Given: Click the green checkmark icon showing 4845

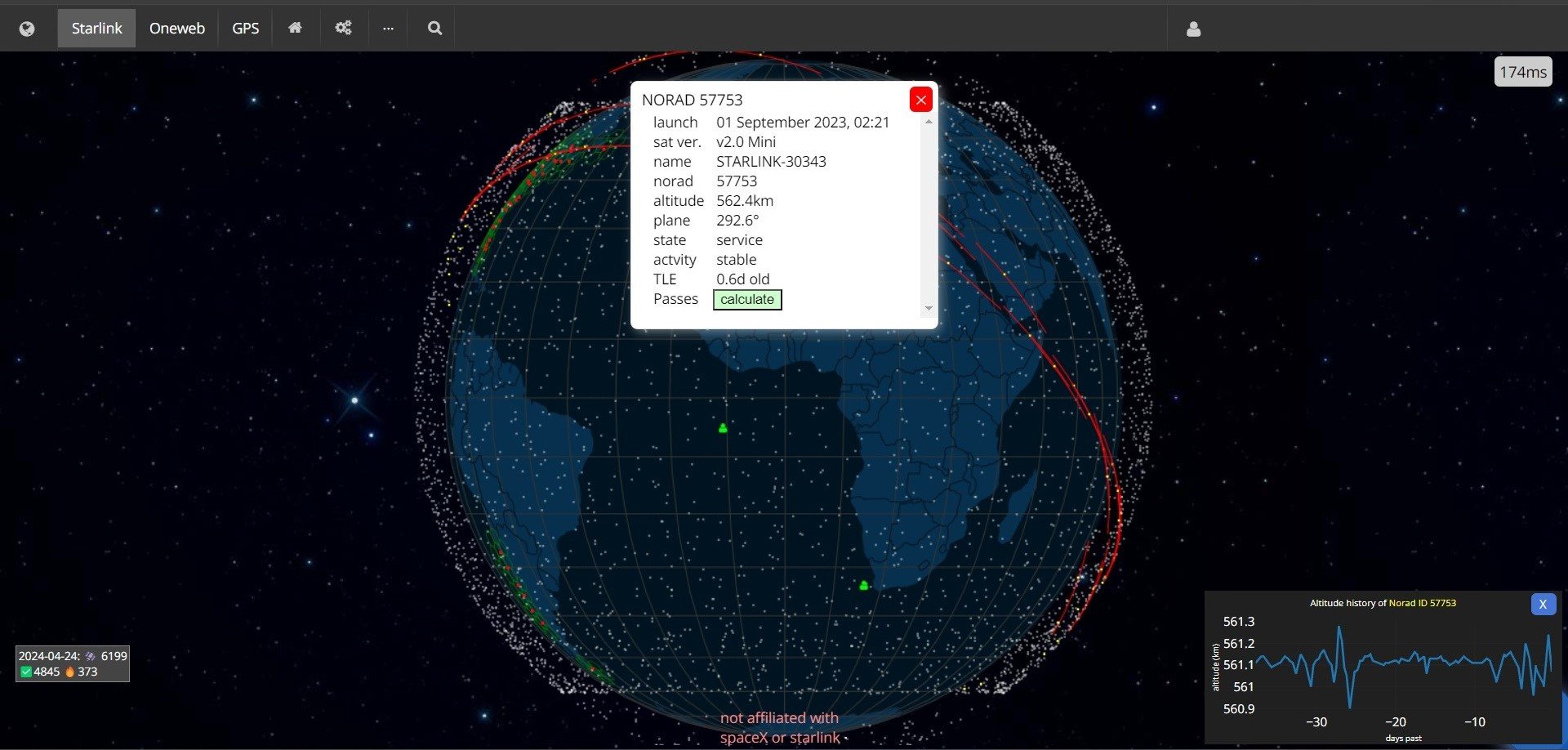Looking at the screenshot, I should click(27, 672).
